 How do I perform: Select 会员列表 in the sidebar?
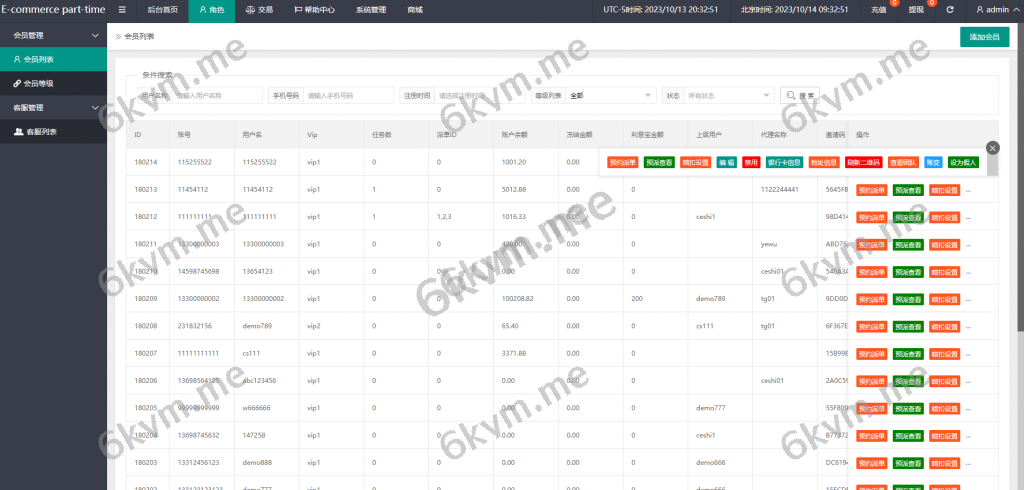(x=54, y=59)
